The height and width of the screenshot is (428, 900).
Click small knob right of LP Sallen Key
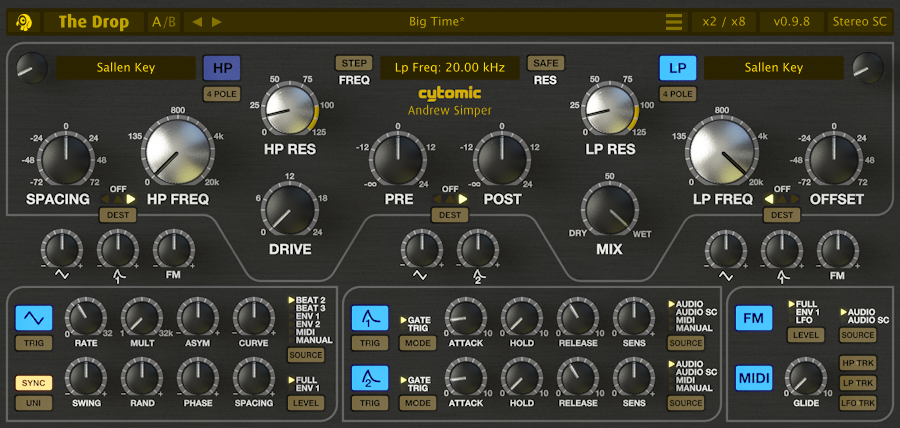(x=868, y=68)
